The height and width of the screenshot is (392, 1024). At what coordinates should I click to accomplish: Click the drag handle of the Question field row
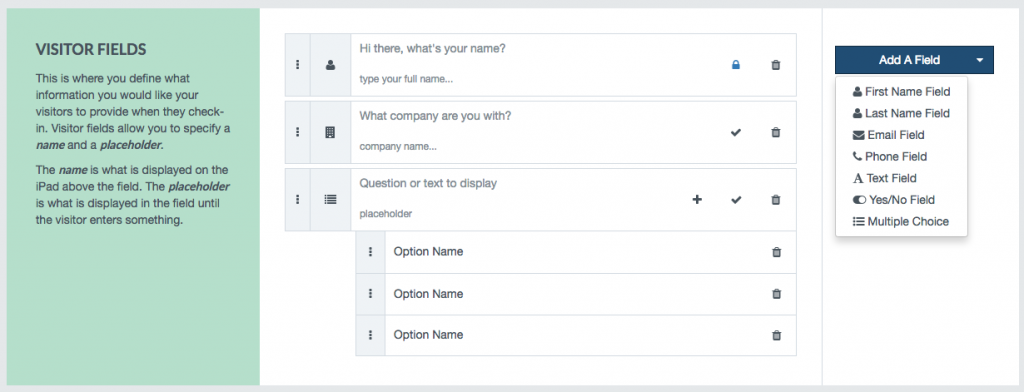(x=298, y=199)
